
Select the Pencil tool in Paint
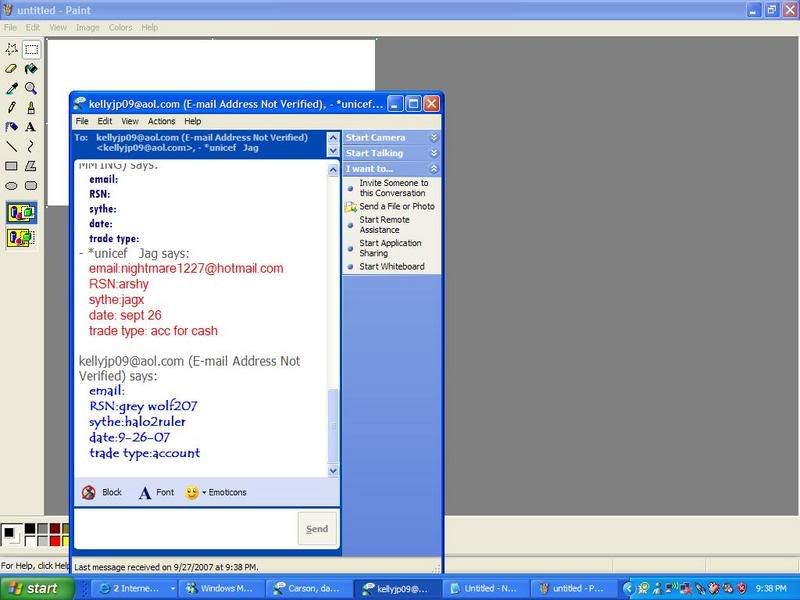click(x=11, y=108)
